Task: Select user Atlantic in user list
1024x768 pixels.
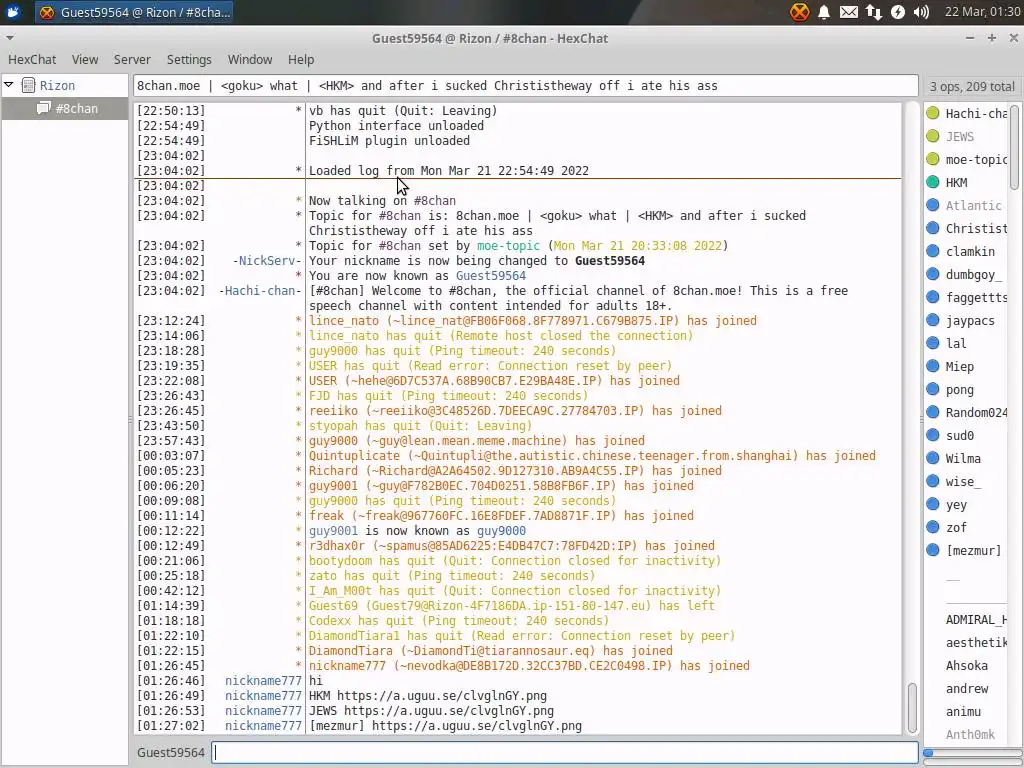Action: [x=973, y=206]
